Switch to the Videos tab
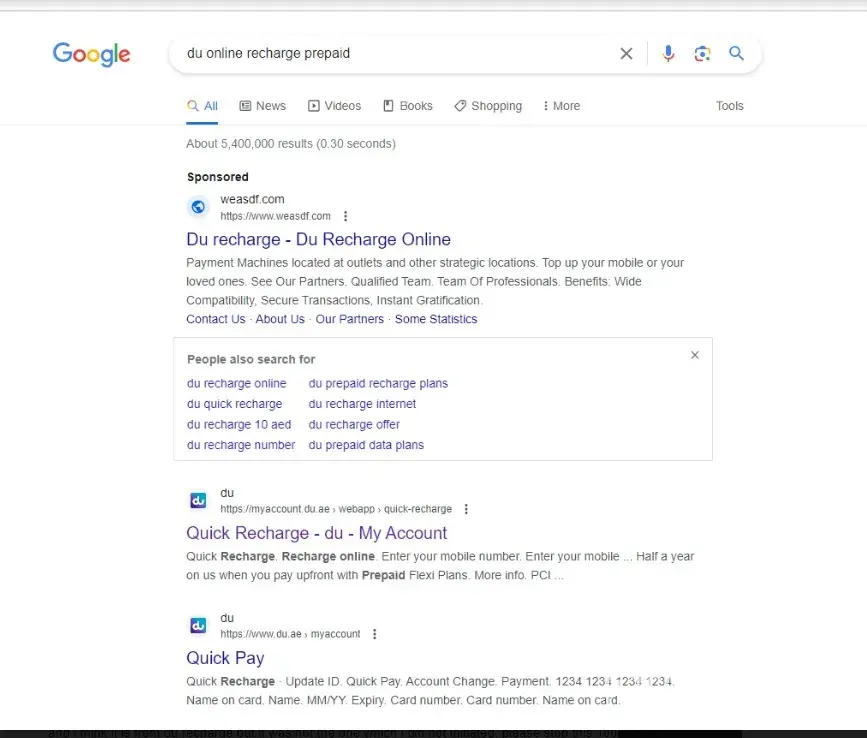Screen dimensions: 867x738 [334, 106]
